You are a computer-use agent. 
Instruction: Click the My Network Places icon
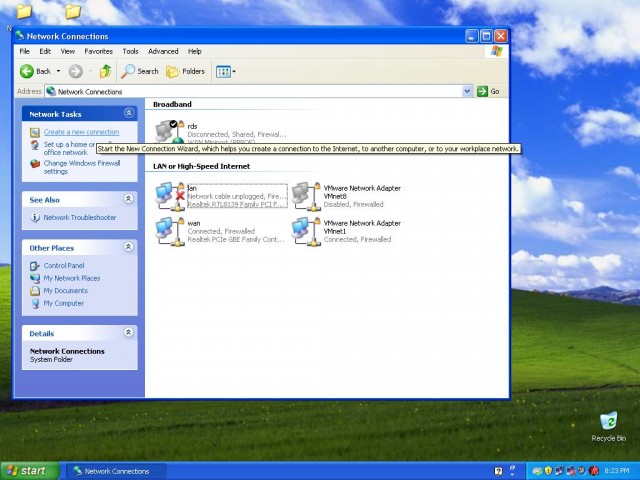click(35, 278)
